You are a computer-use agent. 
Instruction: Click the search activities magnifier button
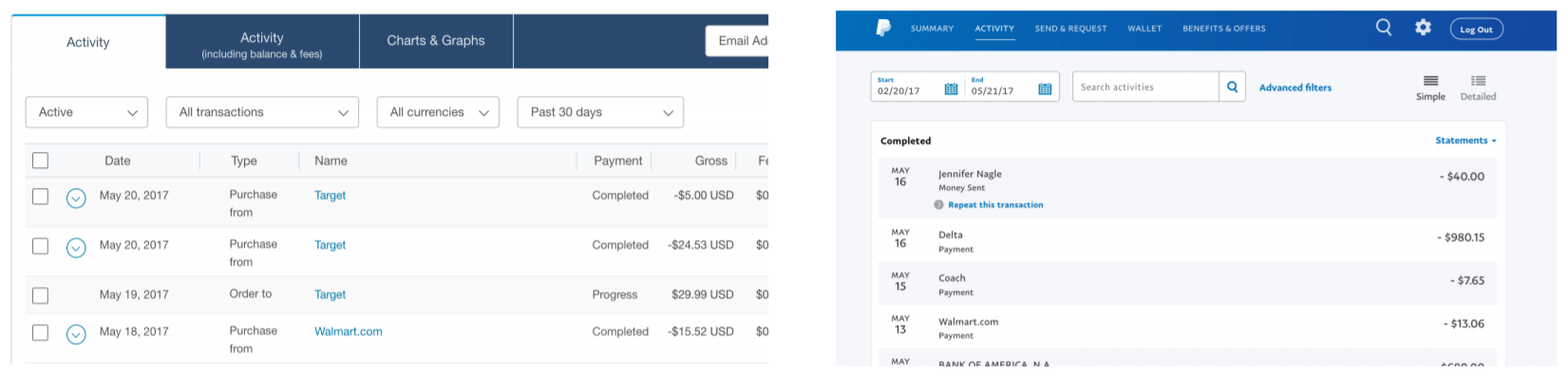tap(1232, 87)
